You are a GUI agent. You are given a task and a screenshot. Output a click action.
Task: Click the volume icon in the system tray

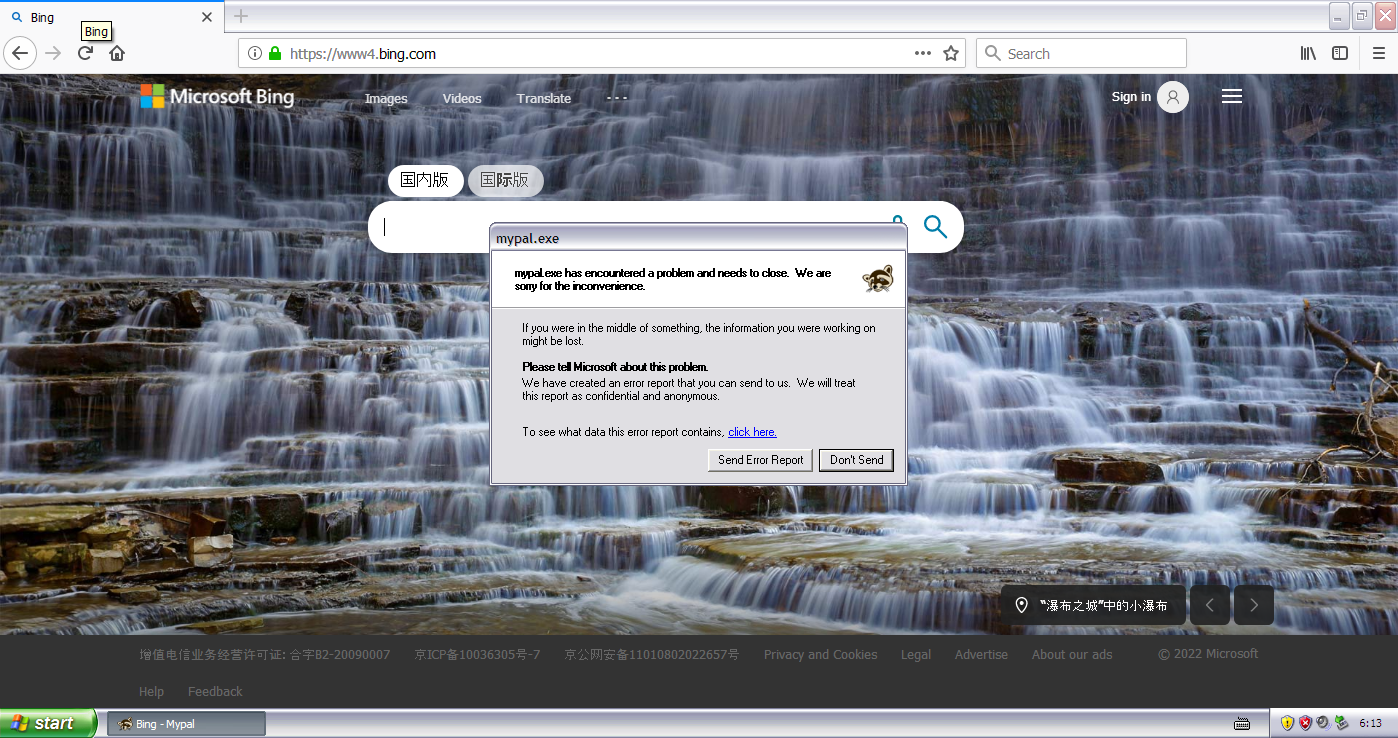1323,721
